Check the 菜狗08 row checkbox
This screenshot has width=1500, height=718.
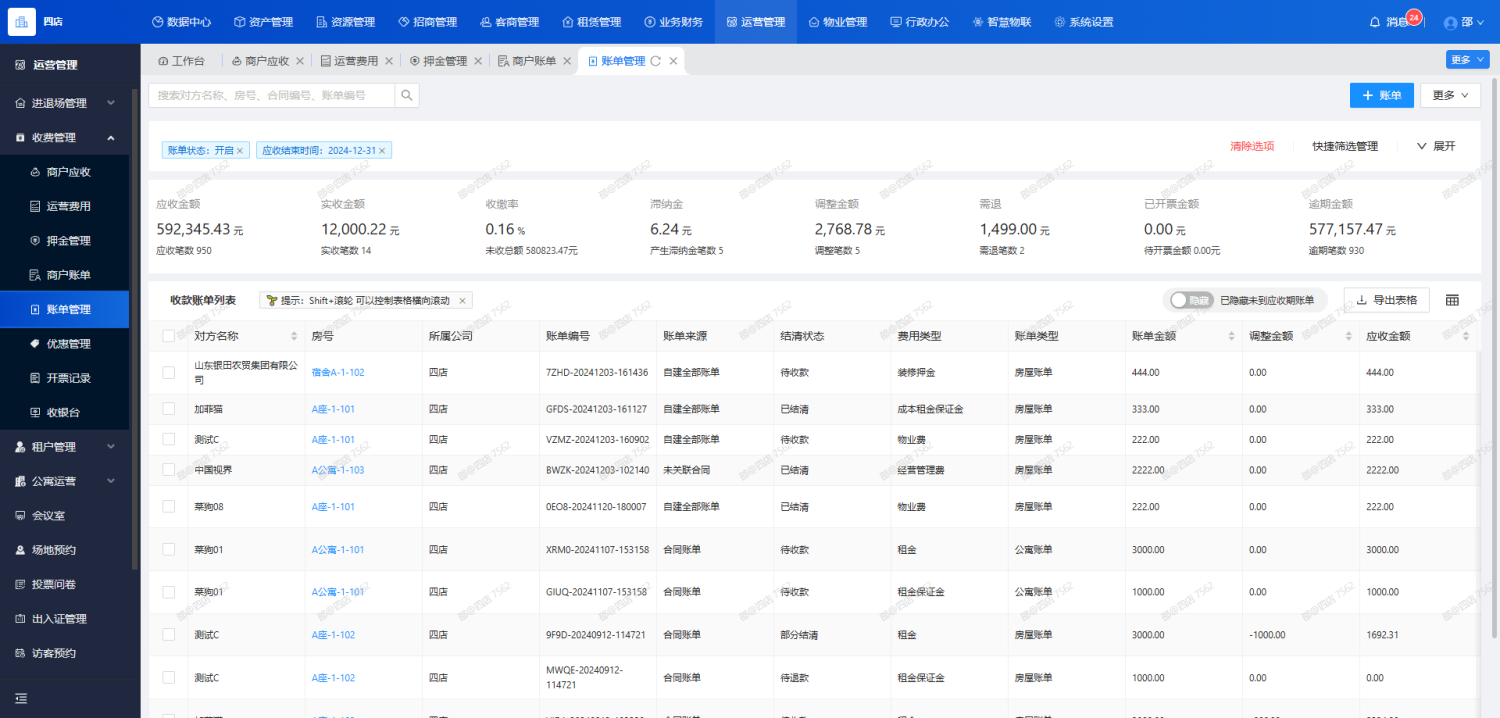[x=168, y=507]
